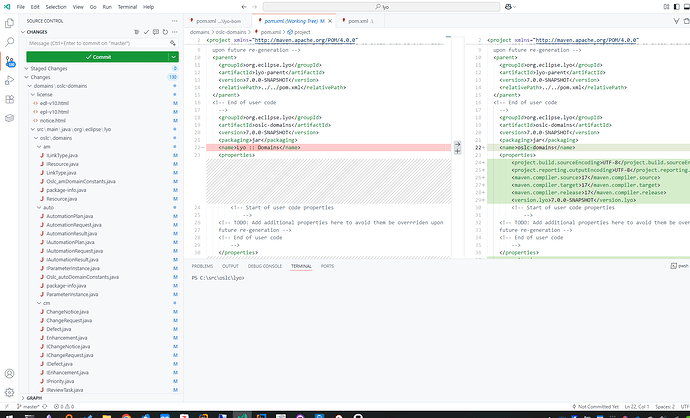Collapse the auto folder
Viewport: 690px width, 418px height.
click(48, 207)
